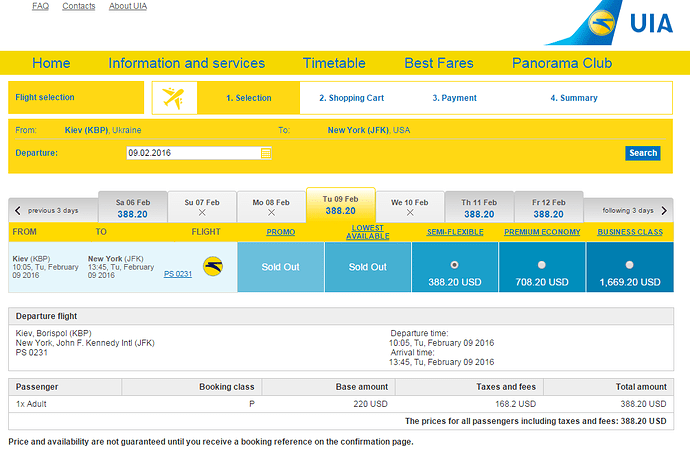Click the BUSINESS CLASS fare header link

coord(630,232)
